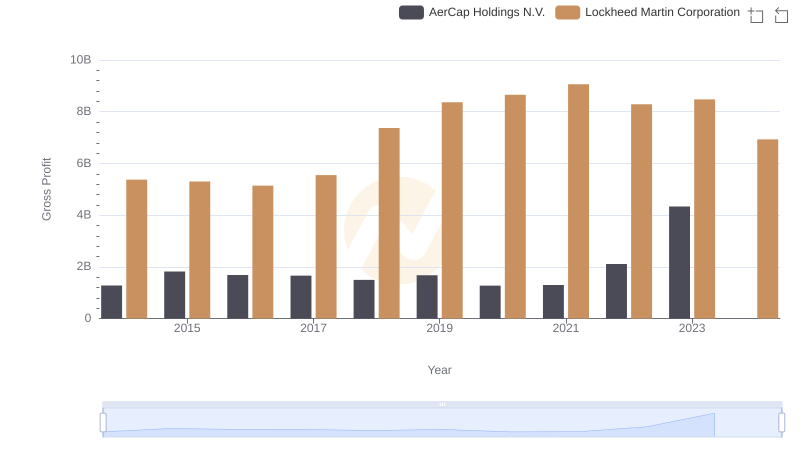Click the Gross Profit axis title
Screen dimensions: 800x461
[46, 189]
